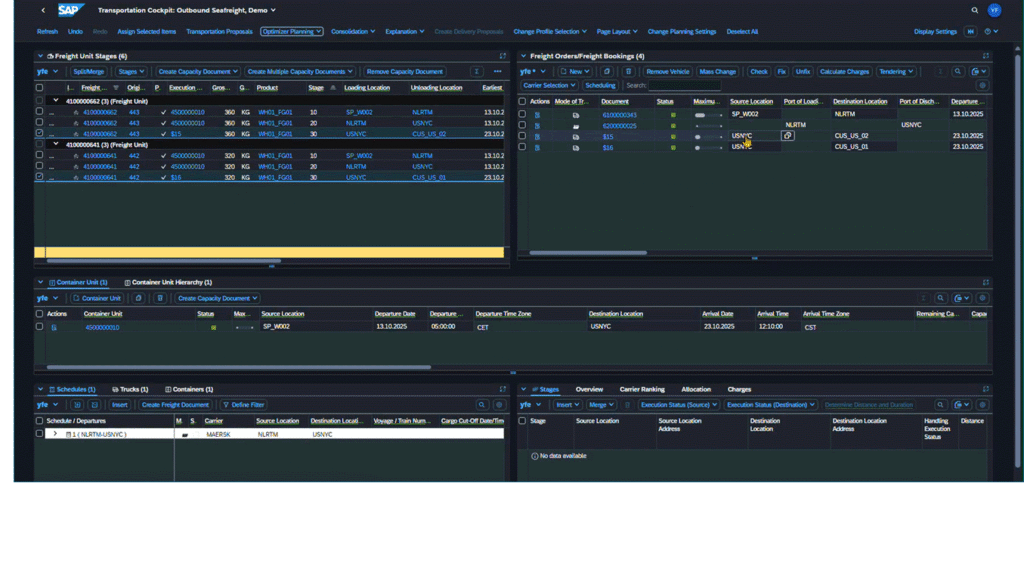Check the box for freight order 6100000343
Screen dimensions: 1024x576
[522, 115]
